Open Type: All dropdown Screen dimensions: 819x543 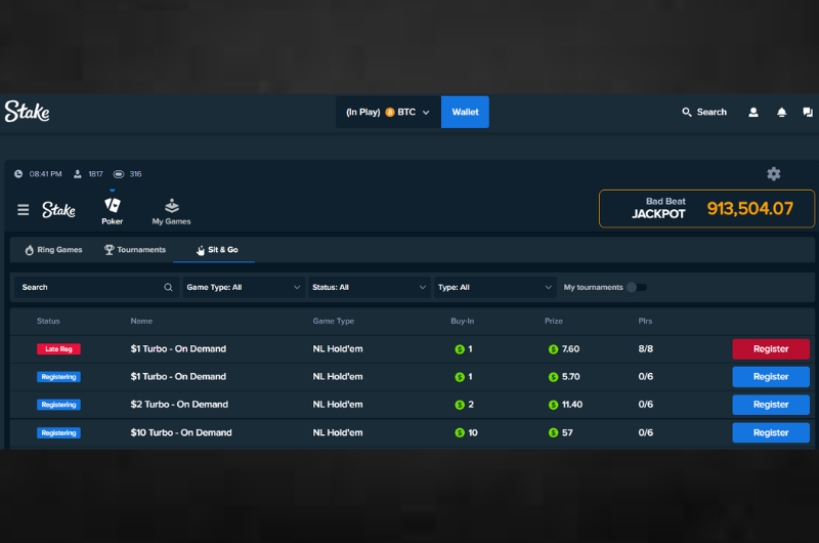495,287
